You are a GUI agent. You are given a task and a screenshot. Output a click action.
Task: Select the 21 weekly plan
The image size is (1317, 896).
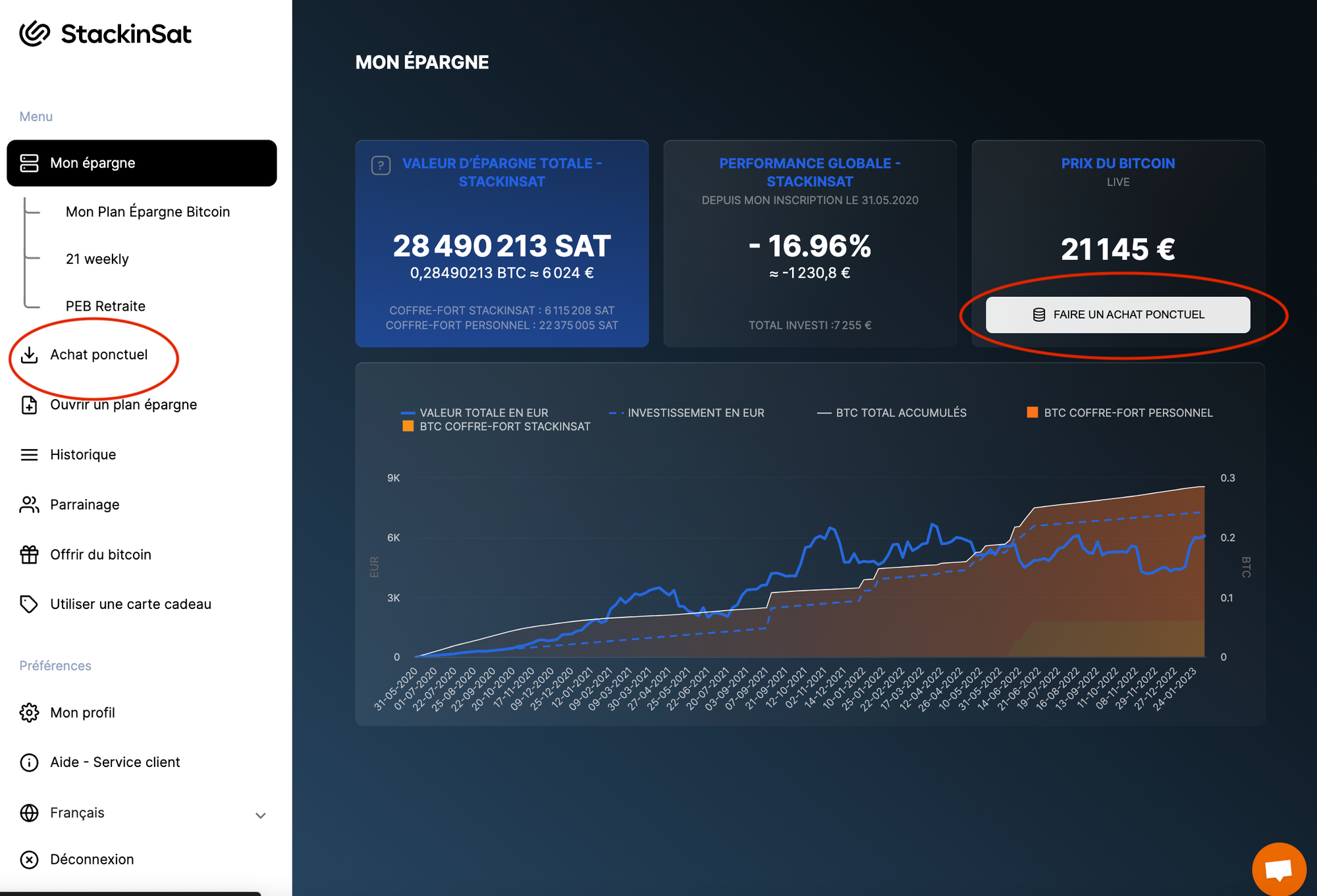point(97,259)
